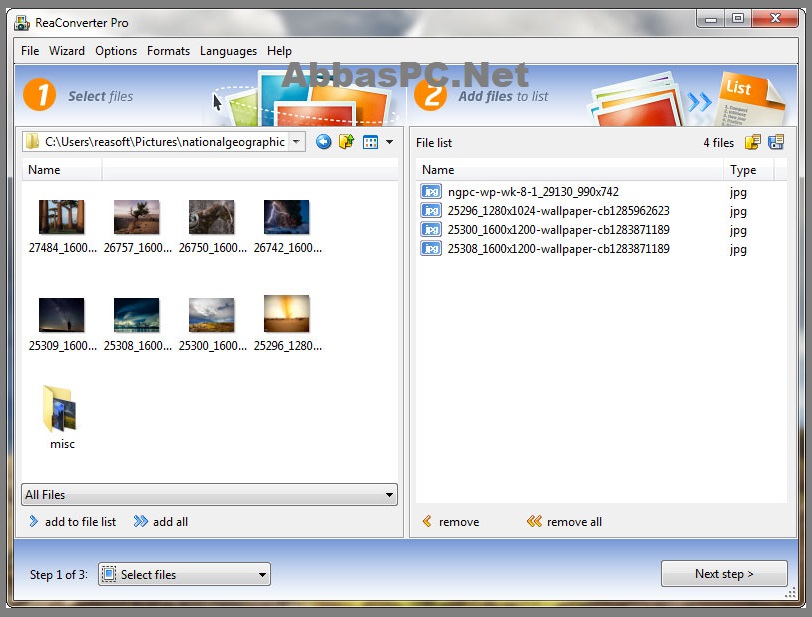Open the Formats menu
Image resolution: width=812 pixels, height=617 pixels.
[x=168, y=51]
